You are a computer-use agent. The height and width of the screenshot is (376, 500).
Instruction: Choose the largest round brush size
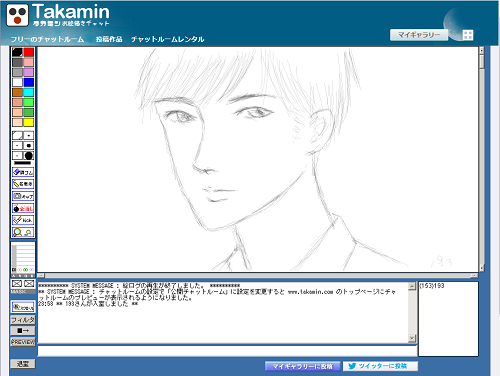click(29, 156)
